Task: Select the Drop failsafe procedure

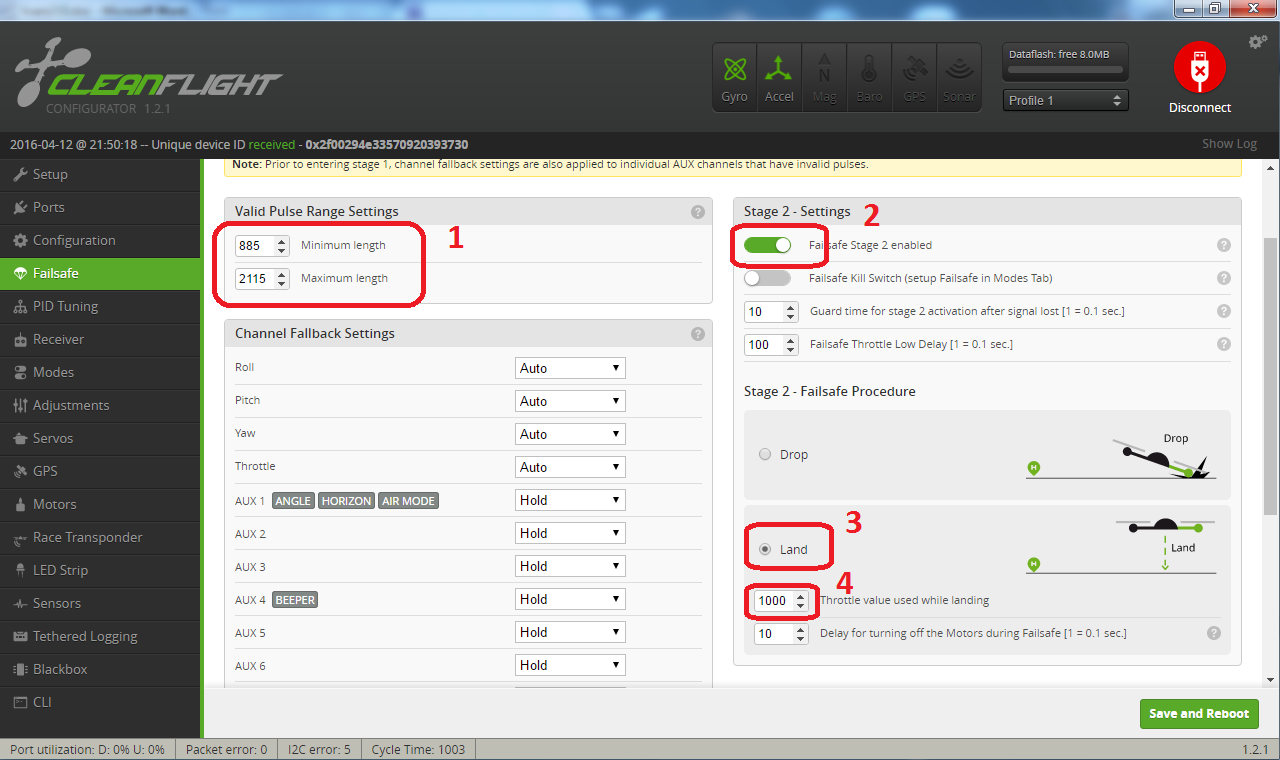Action: point(766,455)
